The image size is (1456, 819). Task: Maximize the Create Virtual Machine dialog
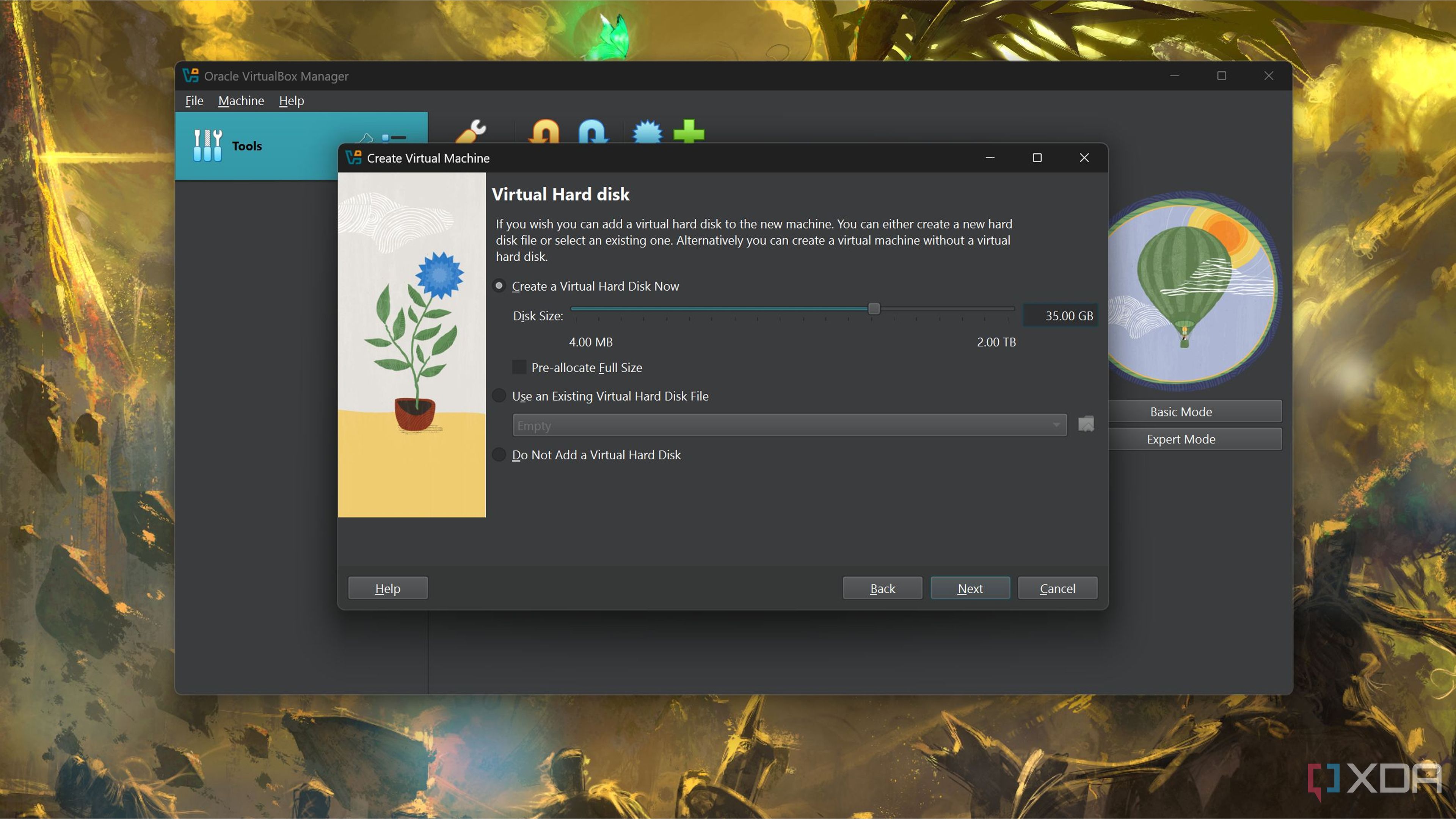click(x=1037, y=158)
